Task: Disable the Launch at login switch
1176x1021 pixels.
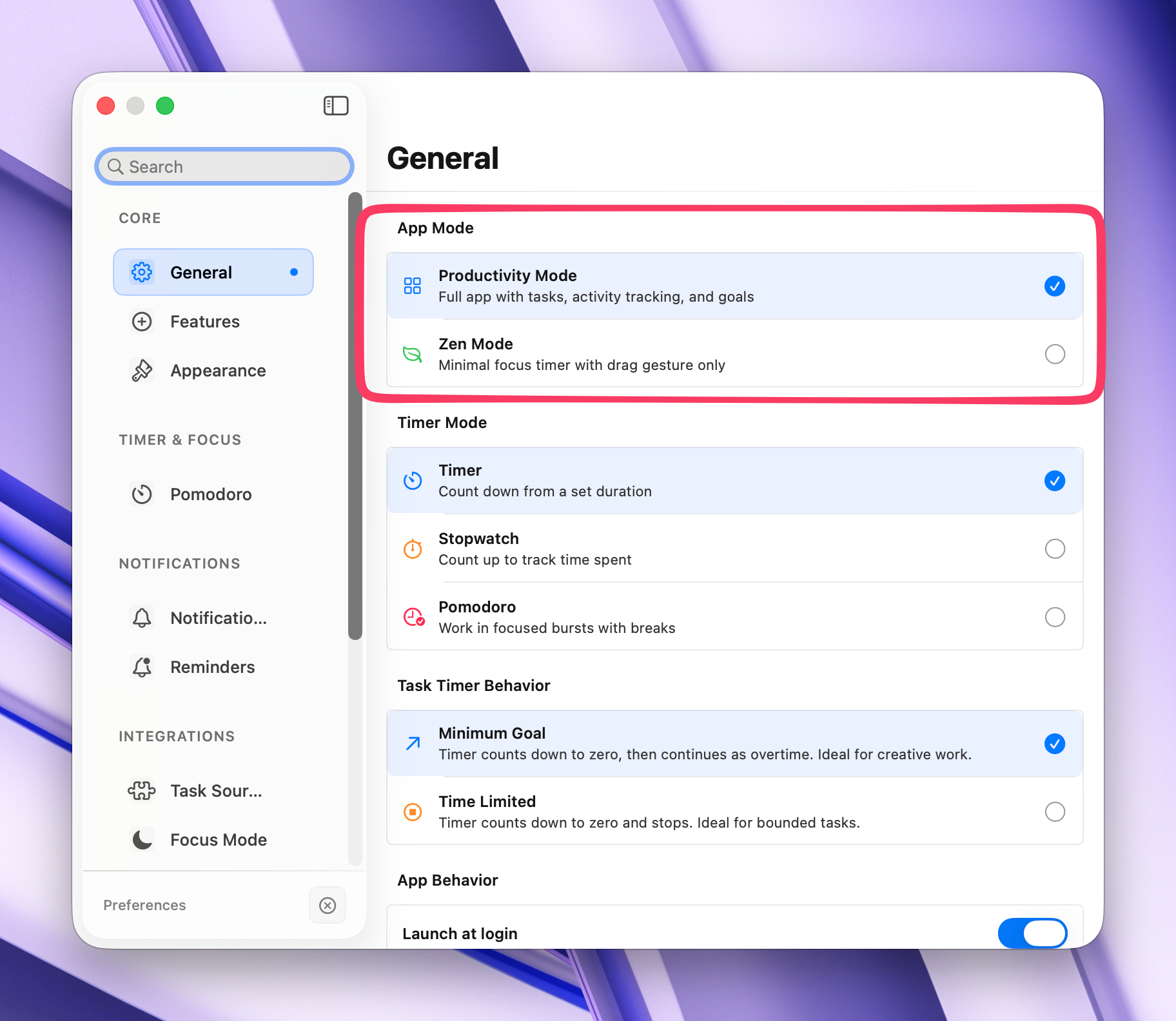Action: point(1032,933)
